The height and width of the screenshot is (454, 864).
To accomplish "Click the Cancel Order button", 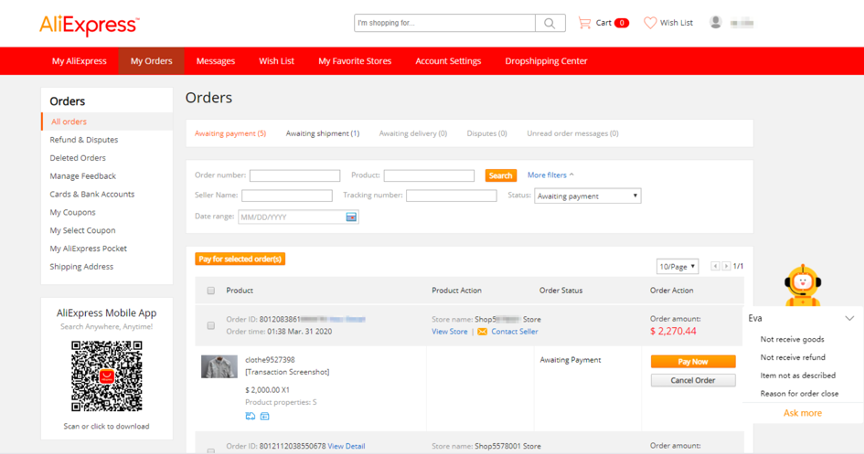I will click(x=693, y=380).
